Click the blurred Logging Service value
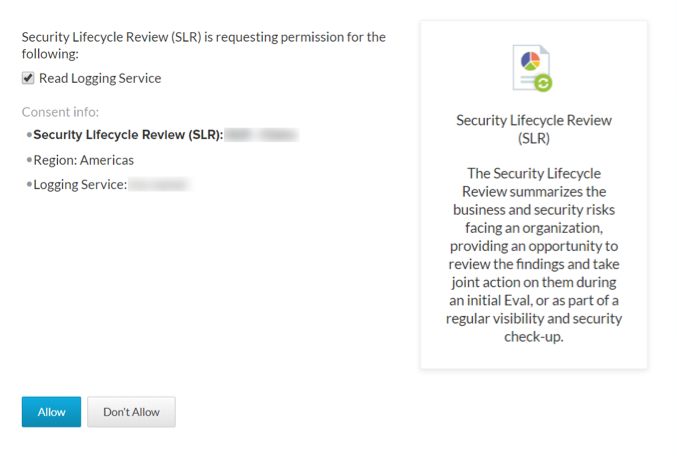The image size is (677, 456). tap(158, 184)
